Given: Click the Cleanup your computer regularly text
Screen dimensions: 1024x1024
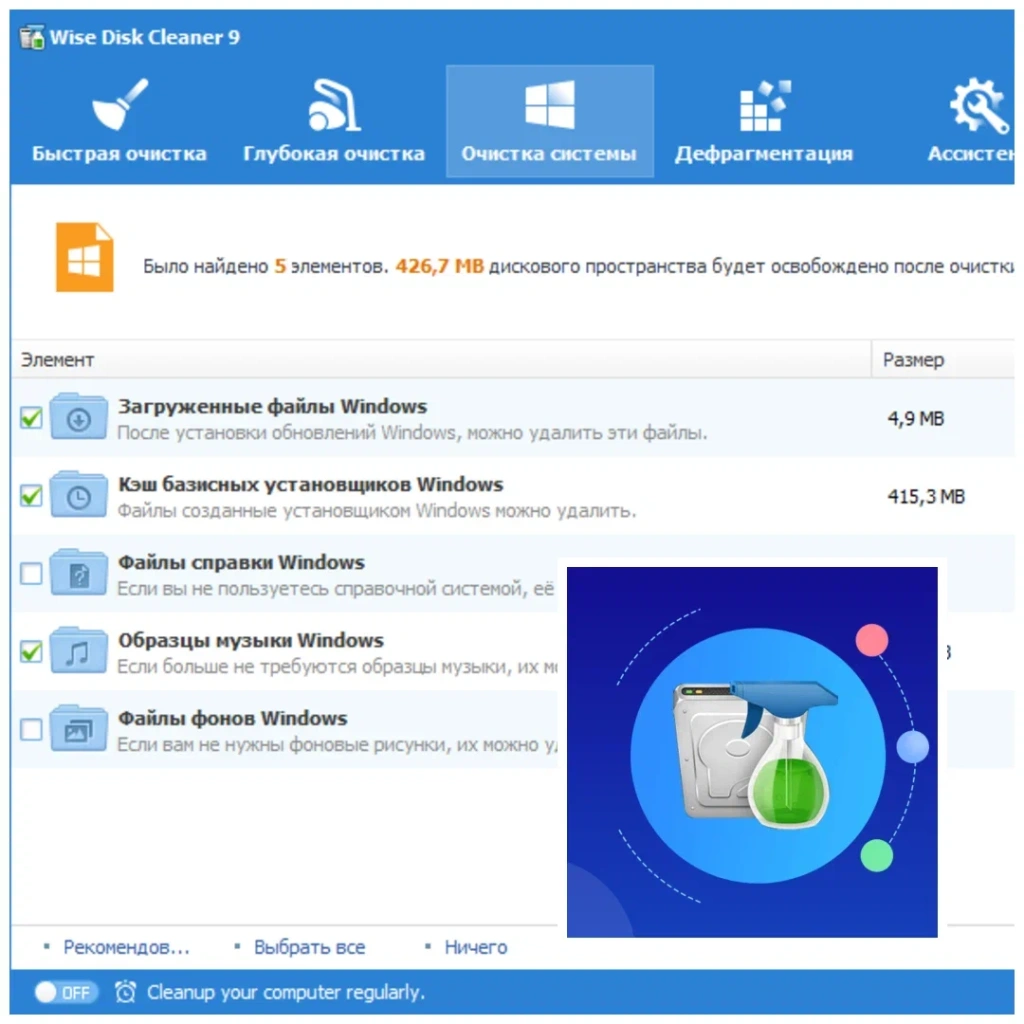Looking at the screenshot, I should 286,992.
